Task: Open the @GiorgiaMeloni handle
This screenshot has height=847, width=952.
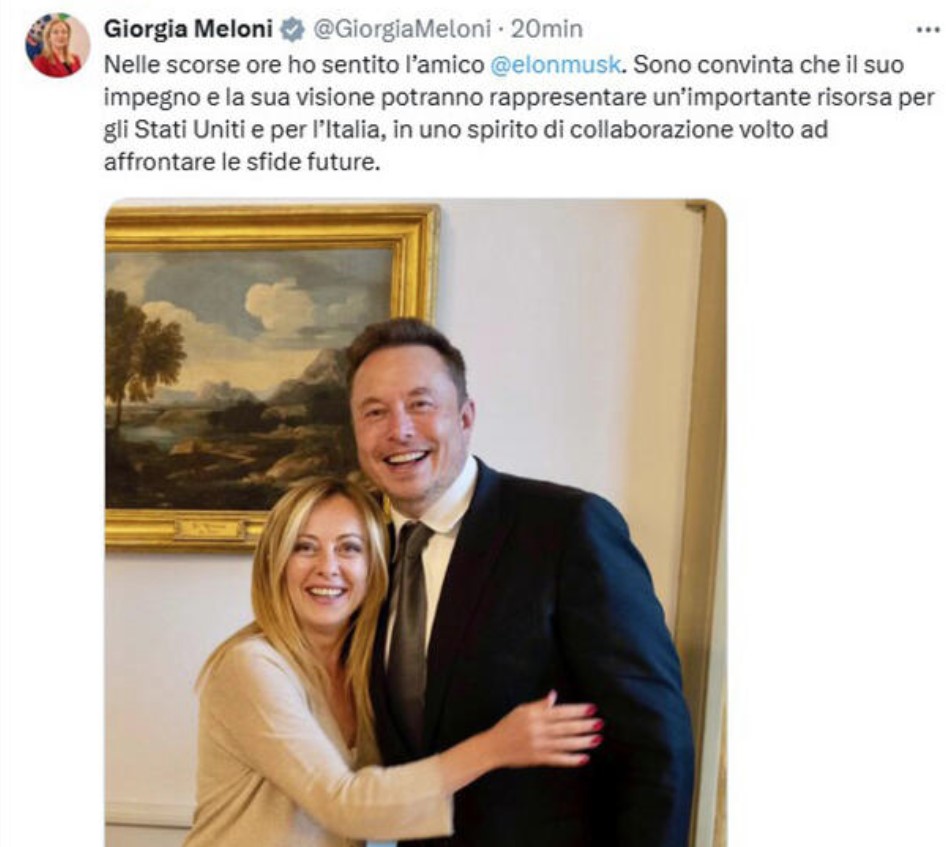Action: (401, 29)
